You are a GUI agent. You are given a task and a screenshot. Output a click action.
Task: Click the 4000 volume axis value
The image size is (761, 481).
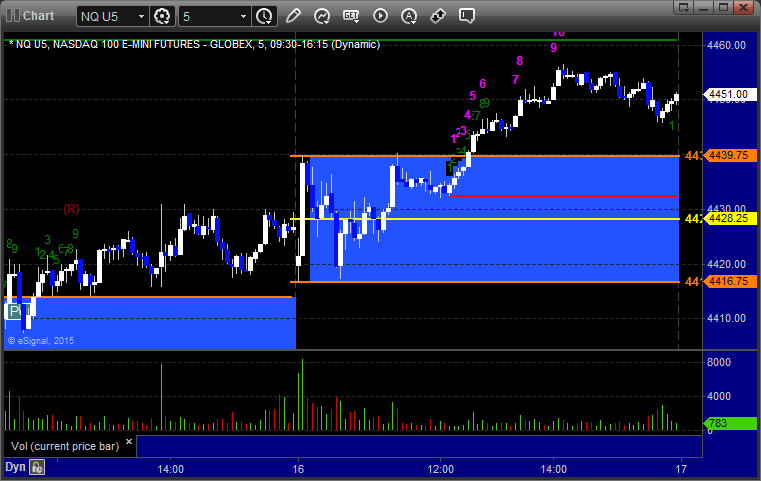pos(719,396)
